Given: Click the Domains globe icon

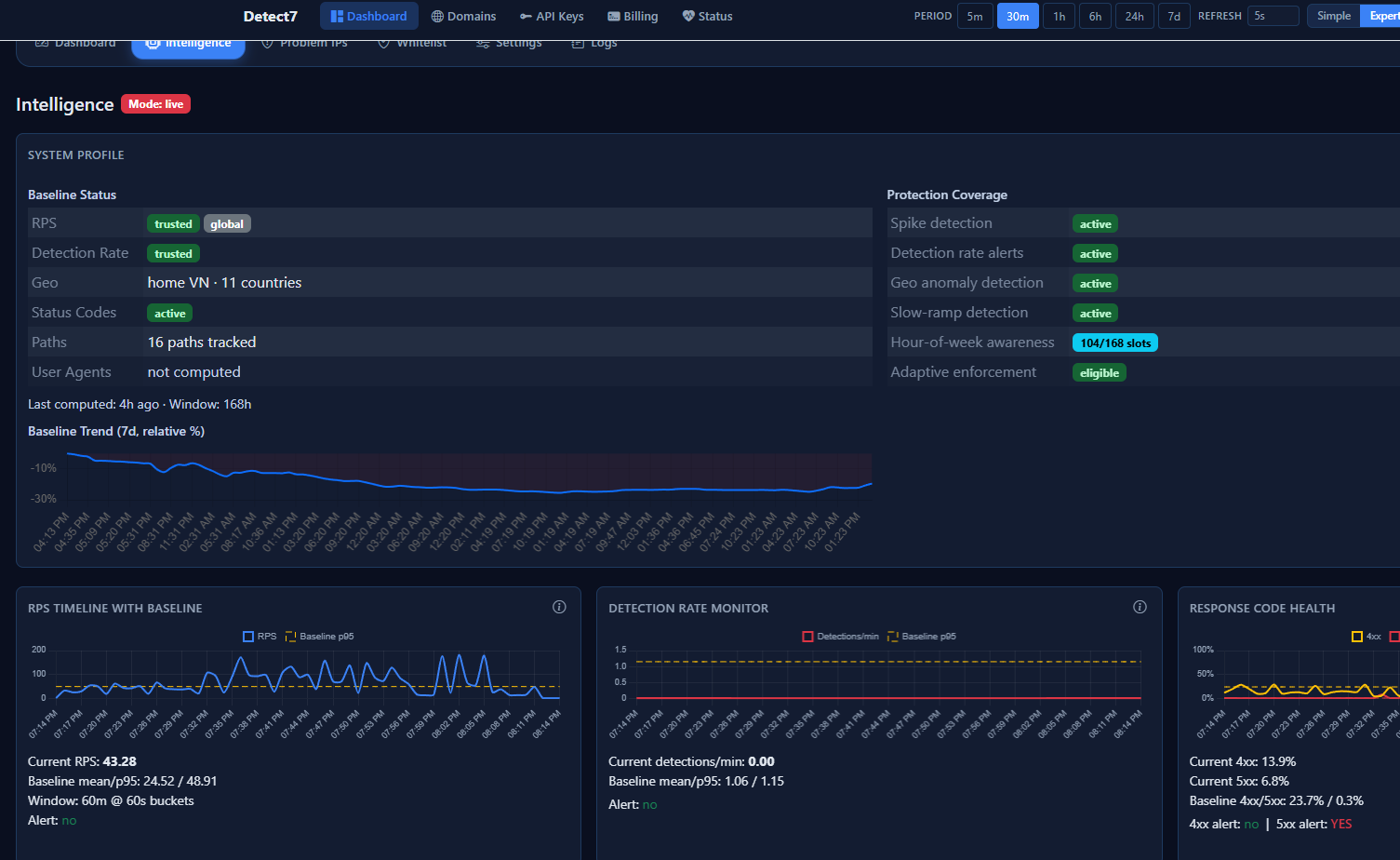Looking at the screenshot, I should pos(437,16).
